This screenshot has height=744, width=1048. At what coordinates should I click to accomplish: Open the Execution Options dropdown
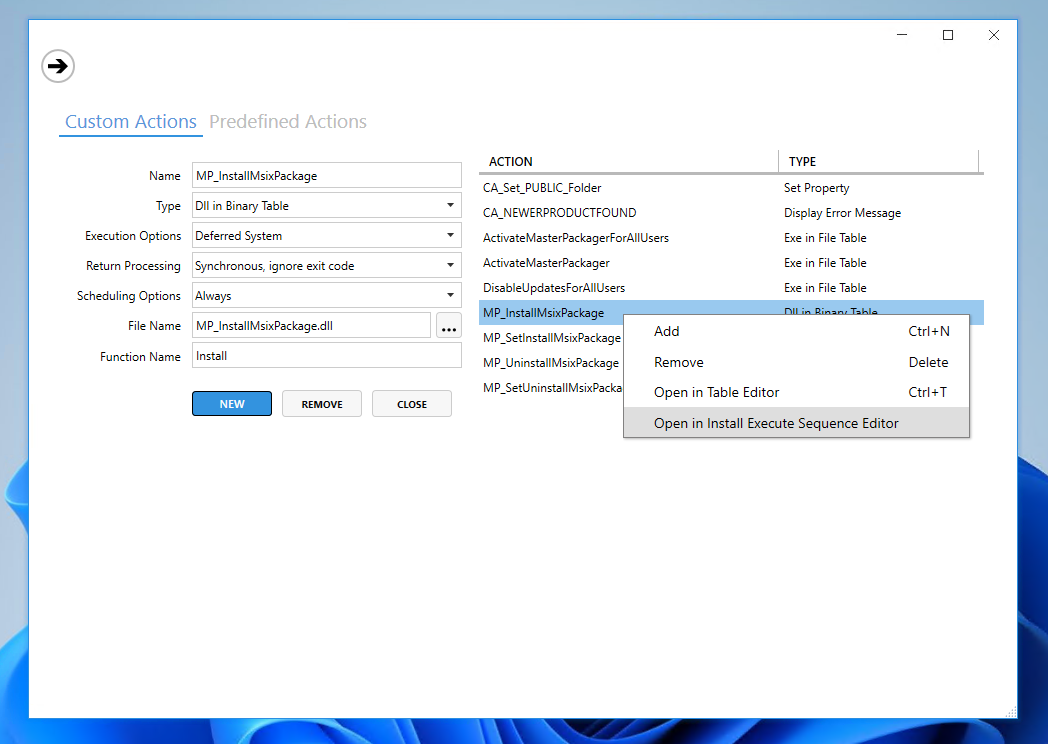[x=327, y=235]
